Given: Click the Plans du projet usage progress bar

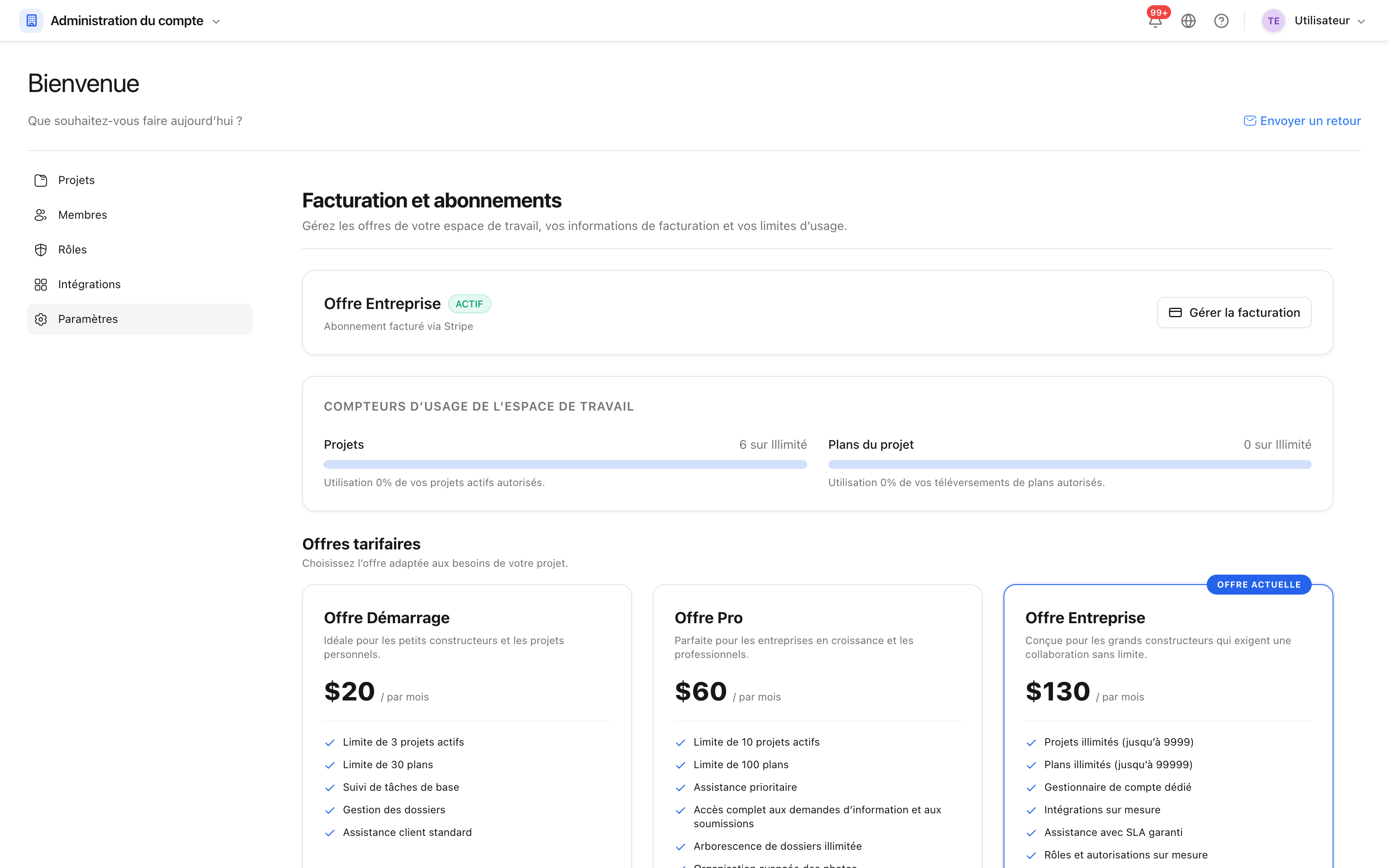Looking at the screenshot, I should point(1069,464).
